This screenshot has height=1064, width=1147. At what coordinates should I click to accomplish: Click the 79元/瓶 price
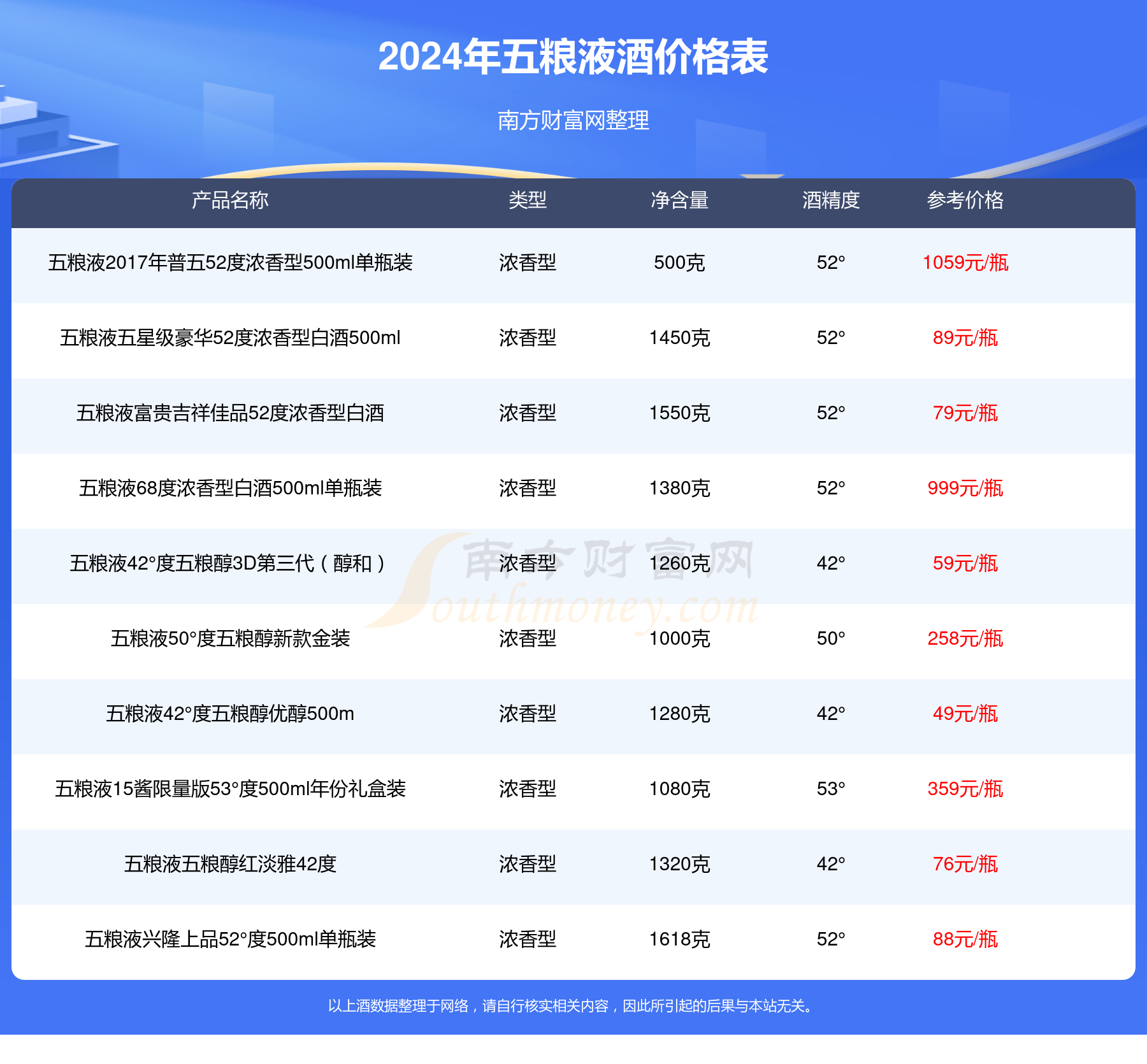click(965, 413)
